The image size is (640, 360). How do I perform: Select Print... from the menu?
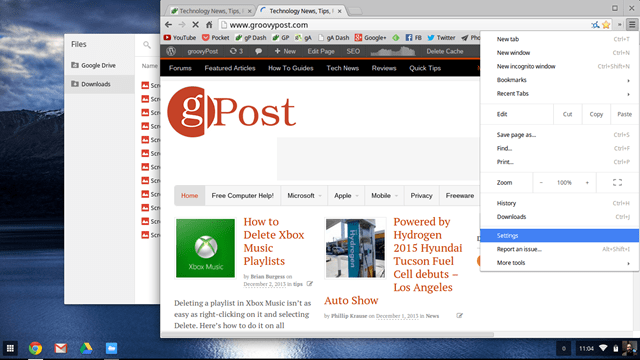click(x=560, y=162)
